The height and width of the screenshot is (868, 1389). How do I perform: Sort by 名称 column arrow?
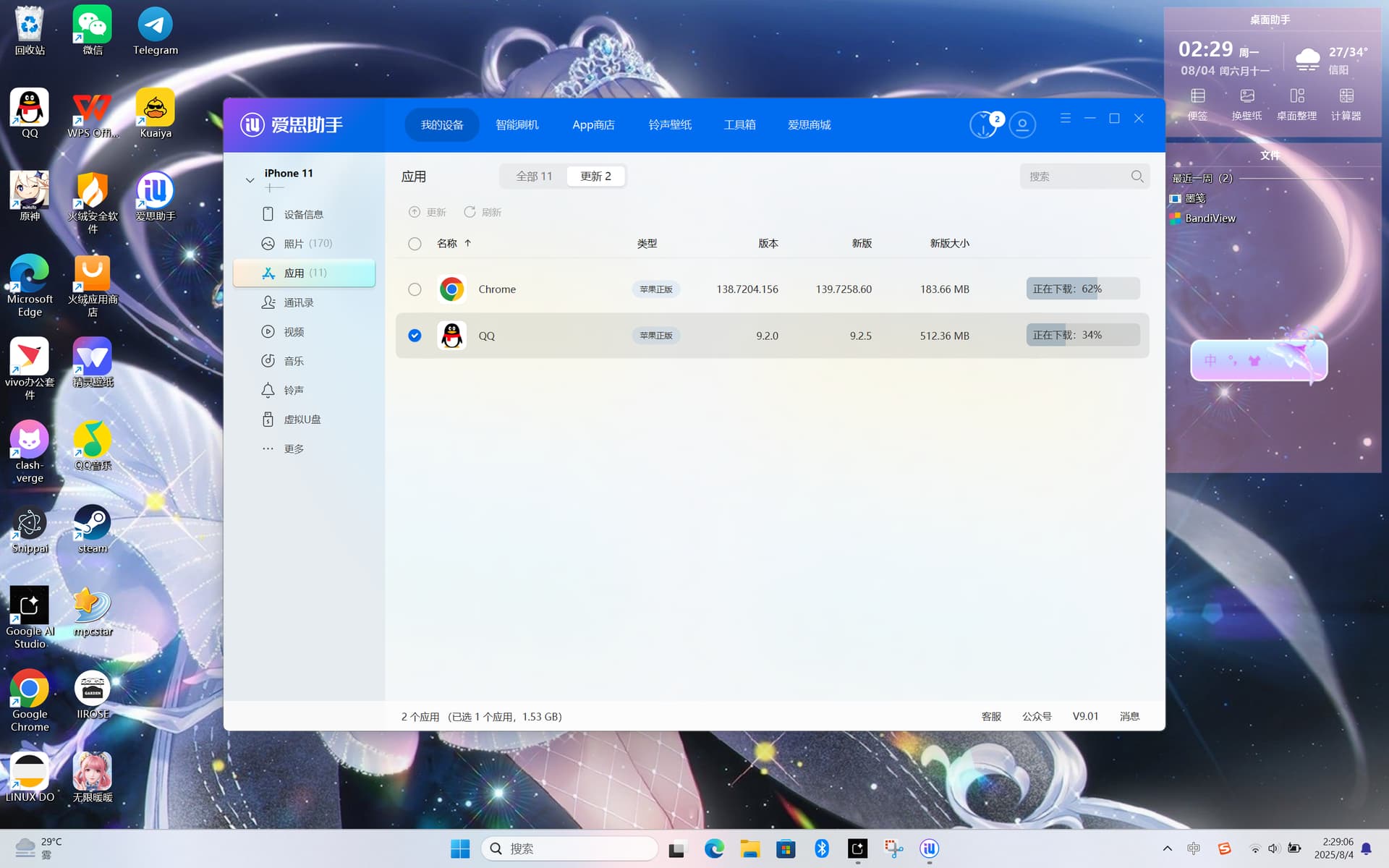pos(468,243)
